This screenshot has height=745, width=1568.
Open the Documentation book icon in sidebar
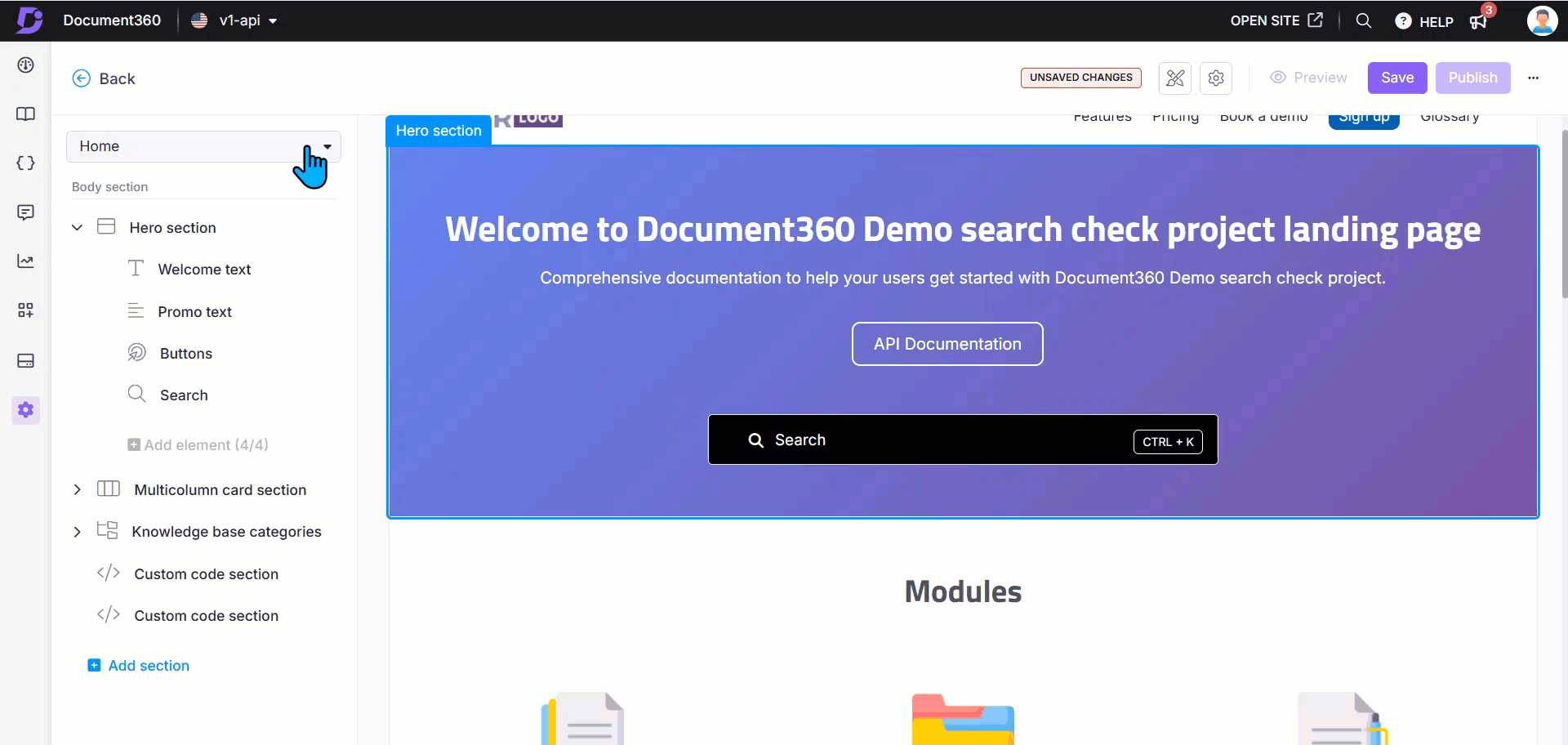pyautogui.click(x=25, y=114)
